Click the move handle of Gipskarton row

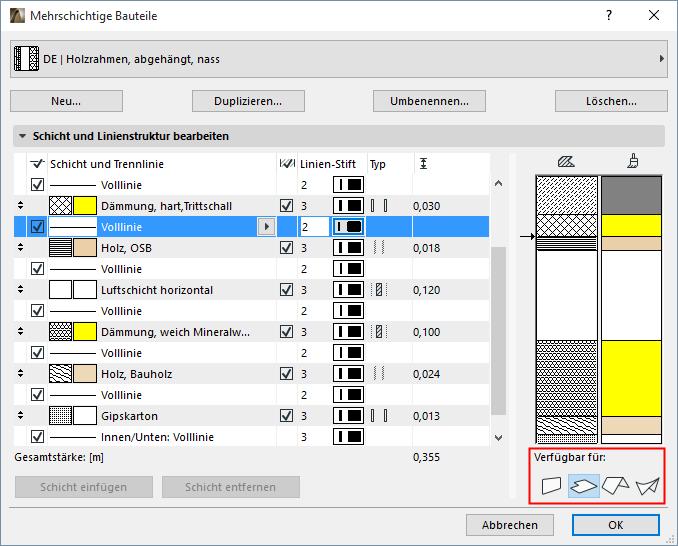tap(20, 416)
